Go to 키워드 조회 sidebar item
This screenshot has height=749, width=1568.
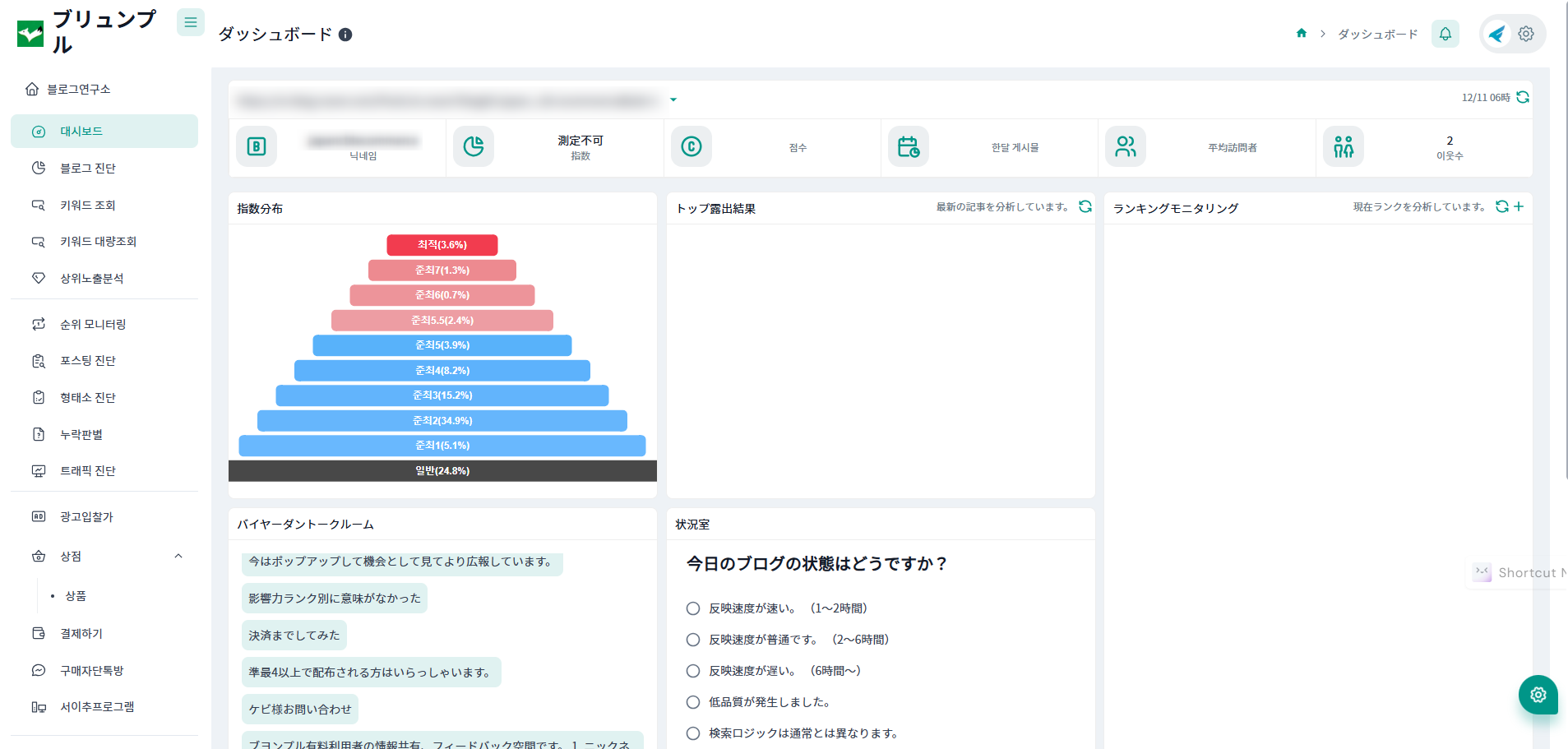click(87, 206)
